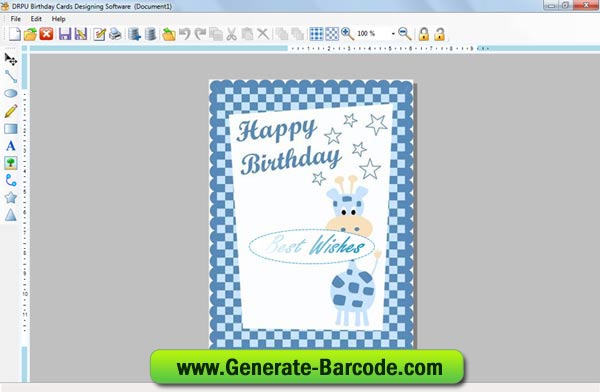Bring the selected object to front
This screenshot has width=600, height=392.
tap(282, 34)
